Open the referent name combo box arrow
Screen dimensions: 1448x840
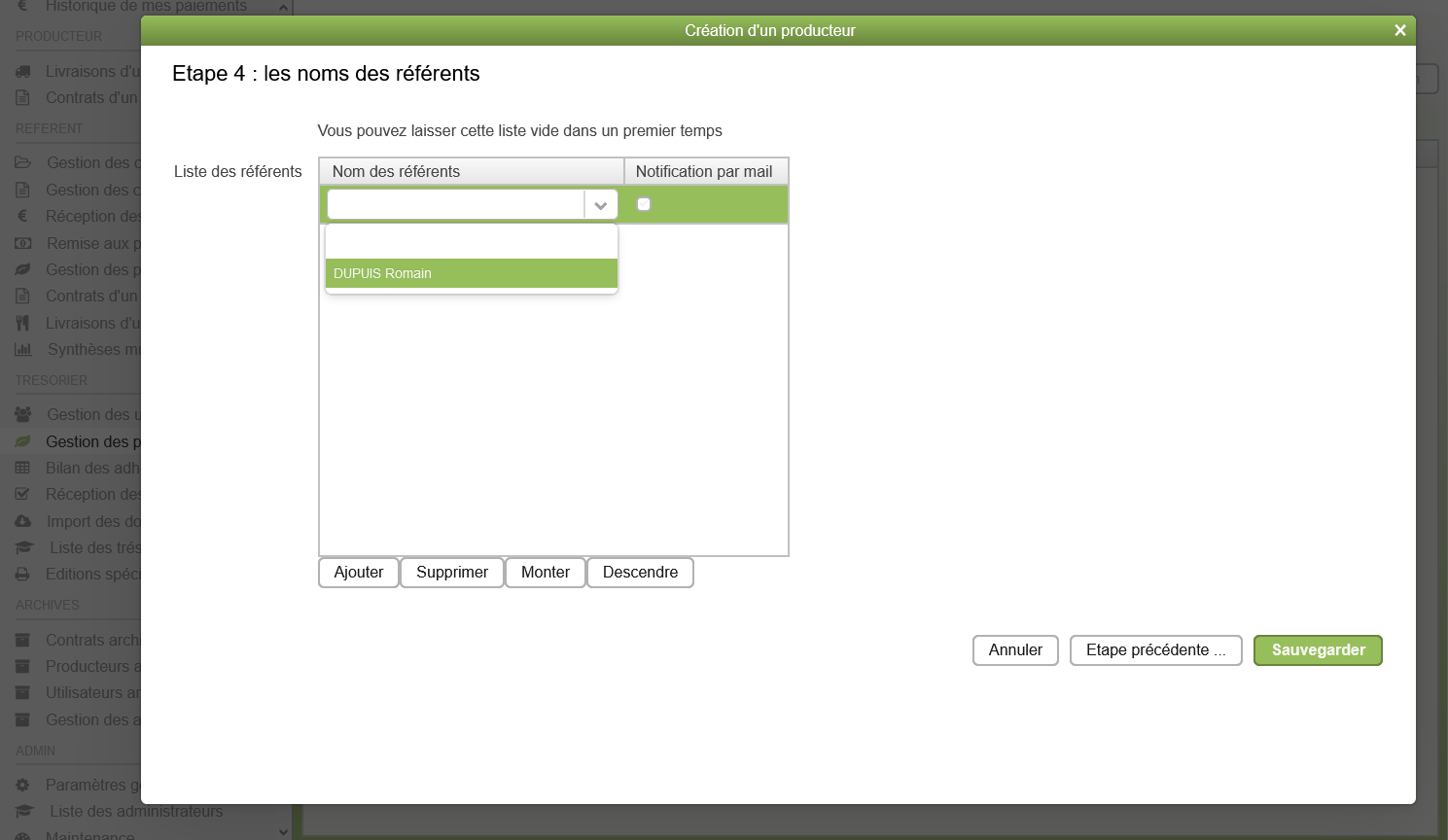[x=600, y=205]
